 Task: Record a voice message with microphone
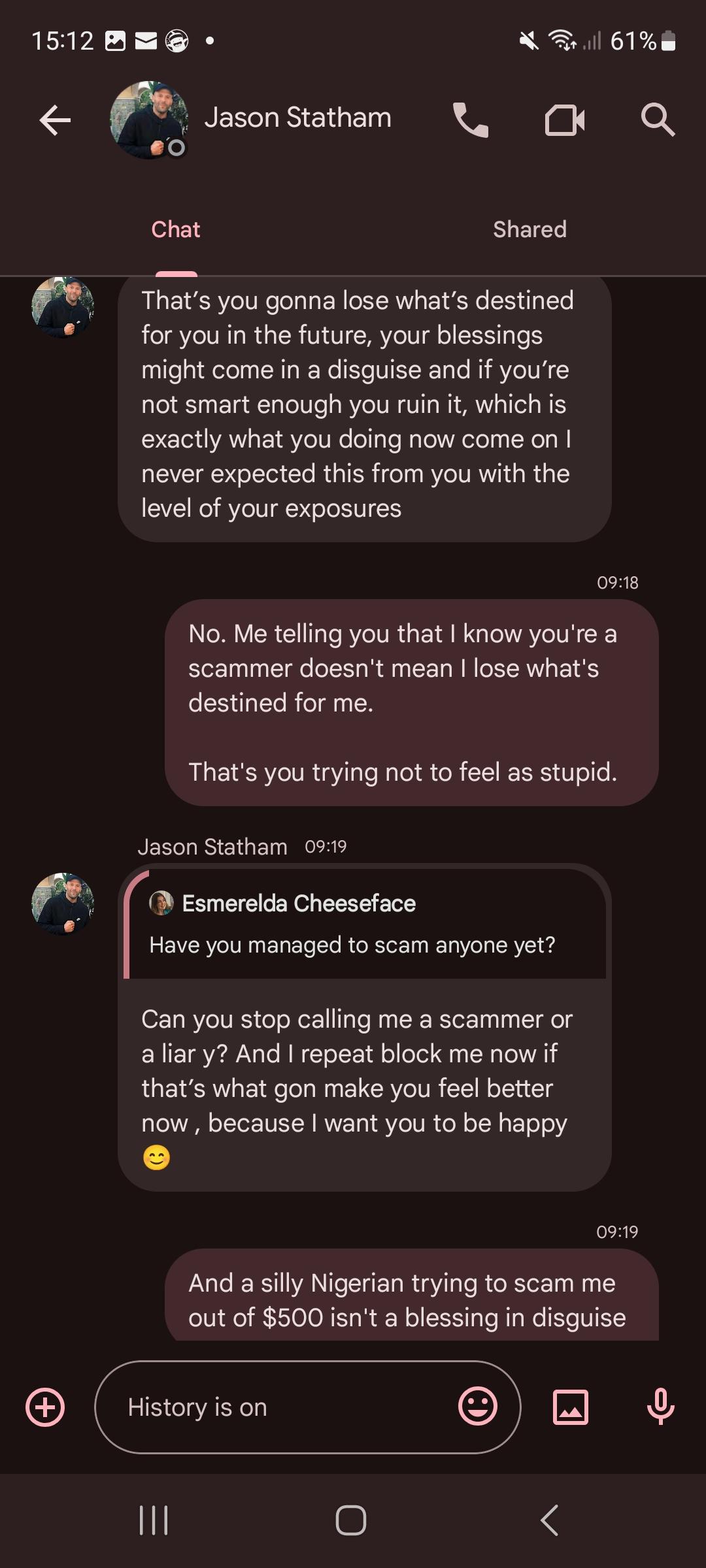660,1406
